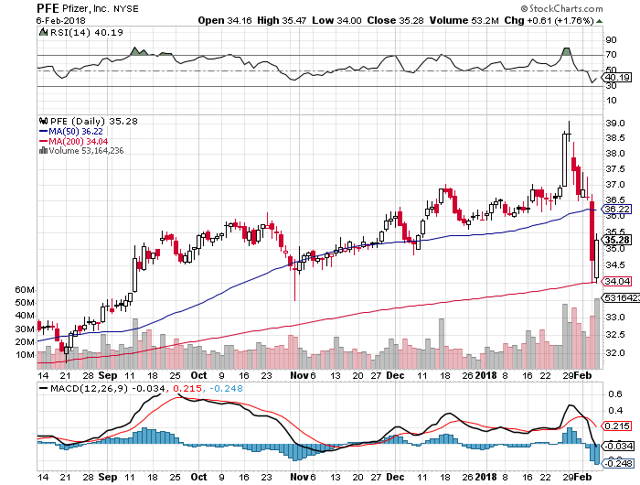640x485 pixels.
Task: Click the MA(50) 36.22 legend text
Action: tap(76, 131)
